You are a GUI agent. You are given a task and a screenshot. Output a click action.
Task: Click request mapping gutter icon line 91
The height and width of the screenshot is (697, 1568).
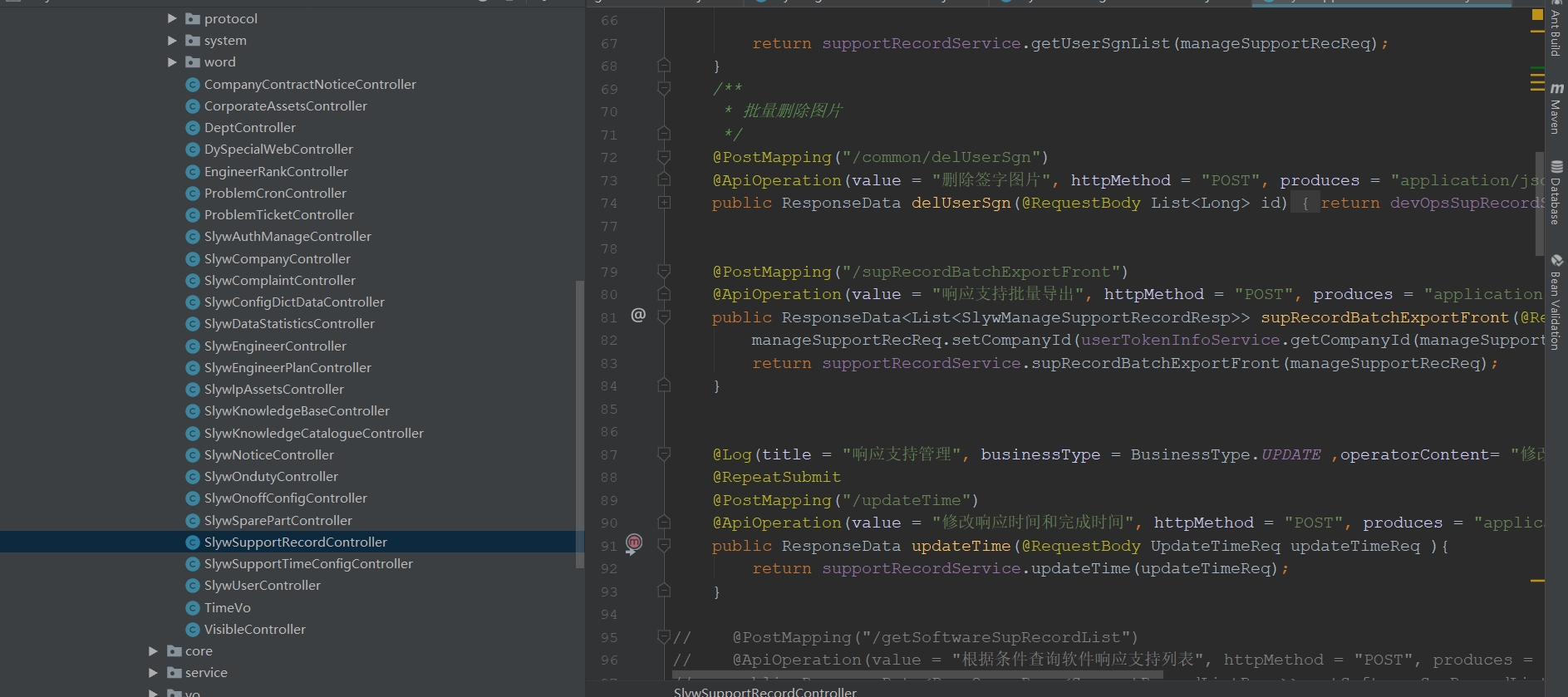(x=634, y=543)
